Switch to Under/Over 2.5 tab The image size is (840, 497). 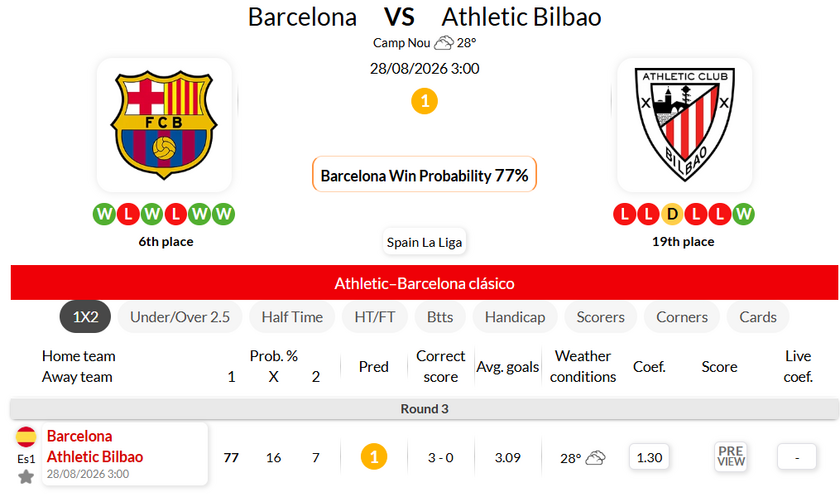pyautogui.click(x=180, y=317)
